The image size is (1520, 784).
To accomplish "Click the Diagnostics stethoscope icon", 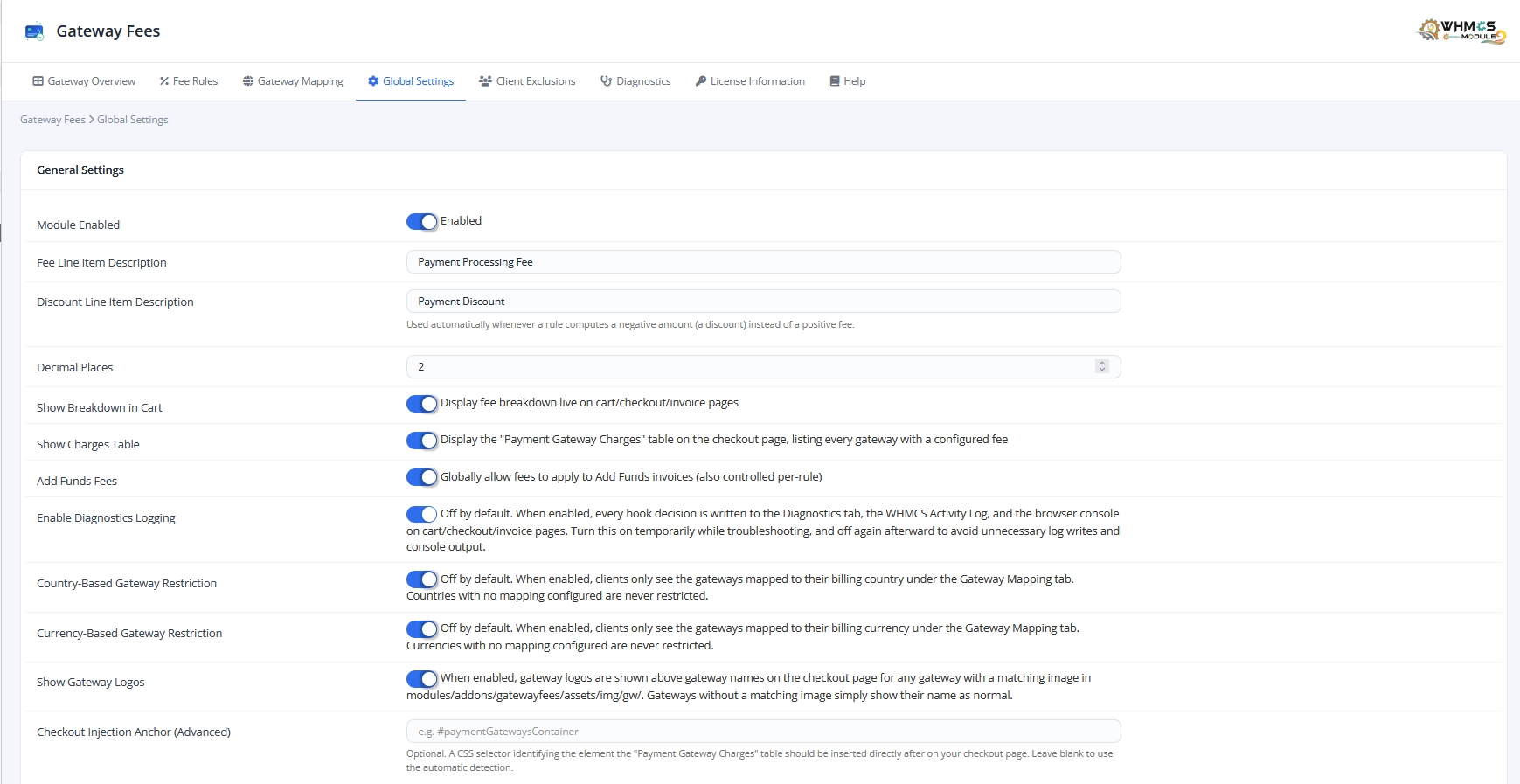I will coord(606,81).
